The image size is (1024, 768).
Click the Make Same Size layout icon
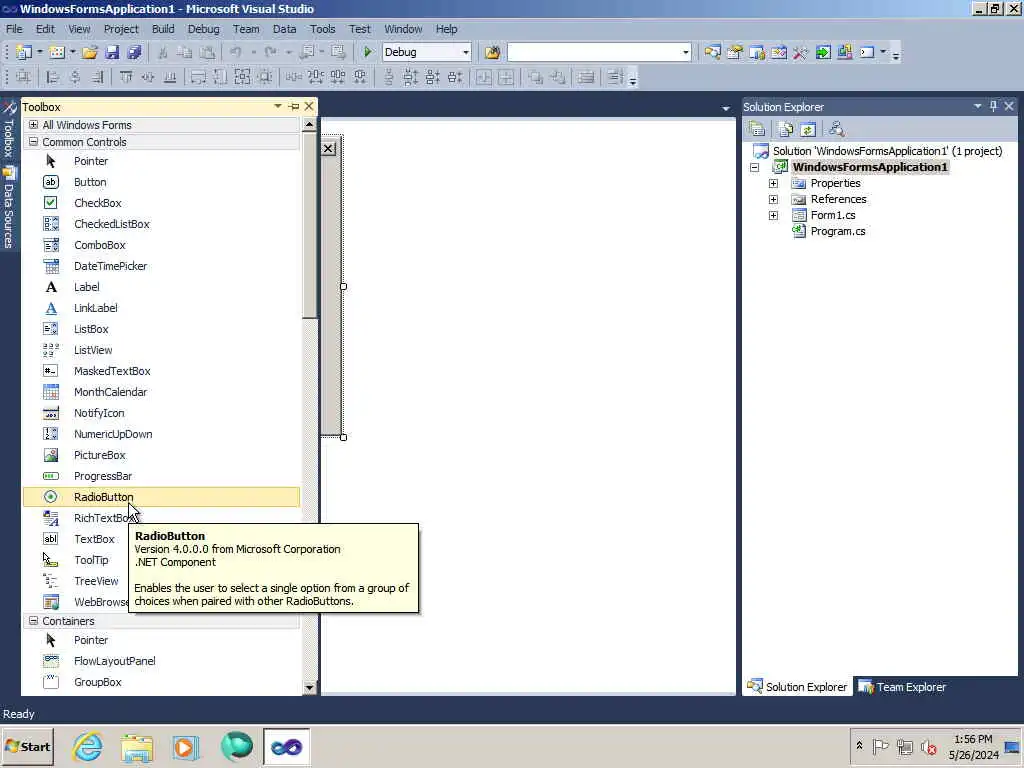pos(242,78)
